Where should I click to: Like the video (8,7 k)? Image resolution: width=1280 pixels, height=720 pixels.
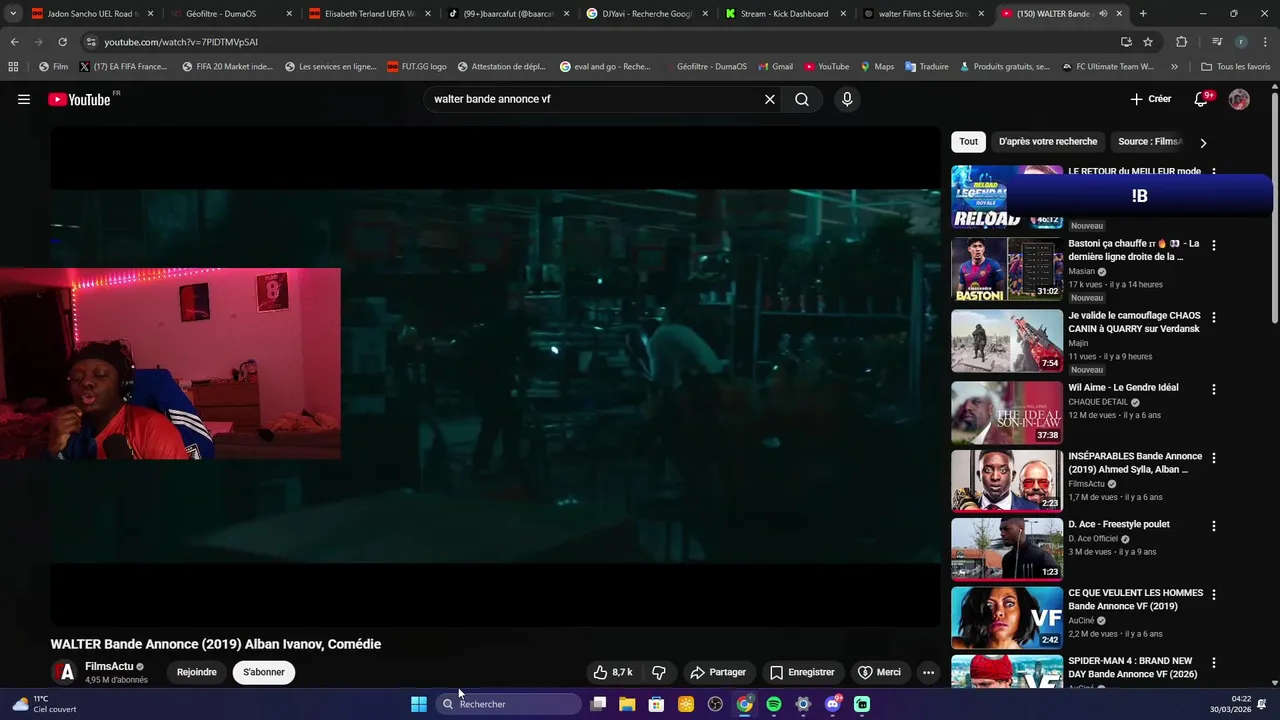click(x=613, y=672)
